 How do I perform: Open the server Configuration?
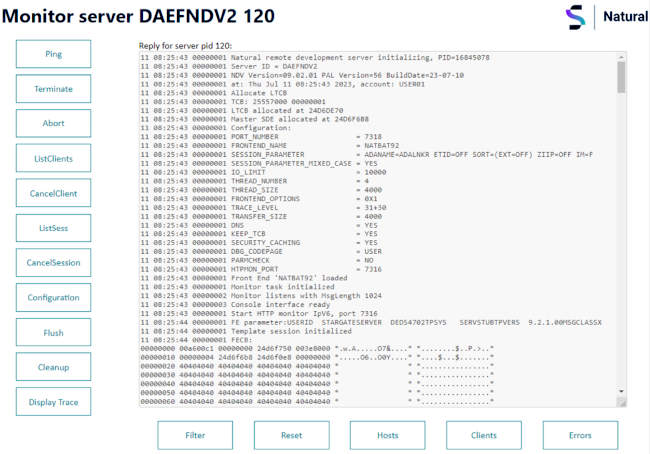click(53, 298)
